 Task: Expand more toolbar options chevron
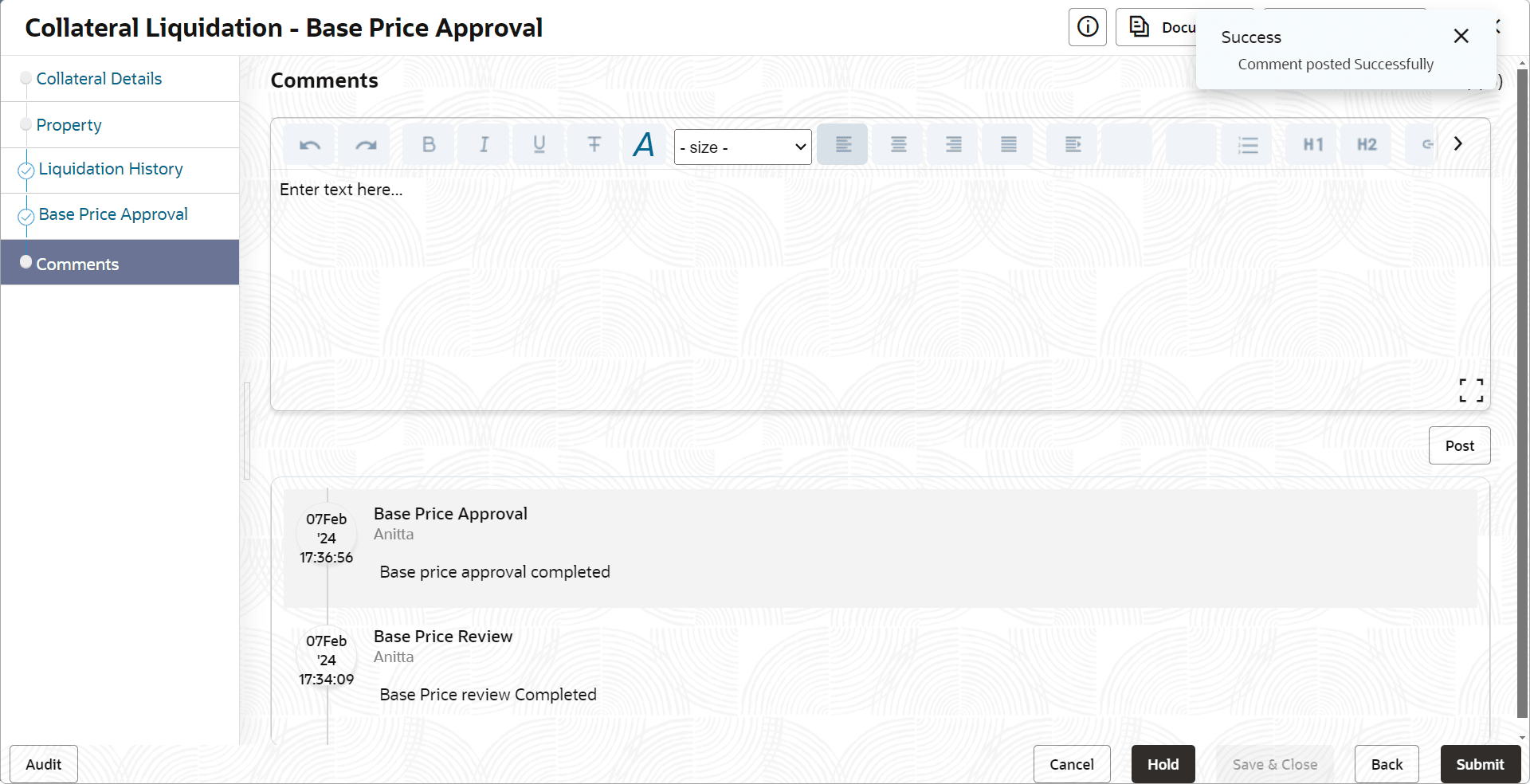click(x=1457, y=143)
